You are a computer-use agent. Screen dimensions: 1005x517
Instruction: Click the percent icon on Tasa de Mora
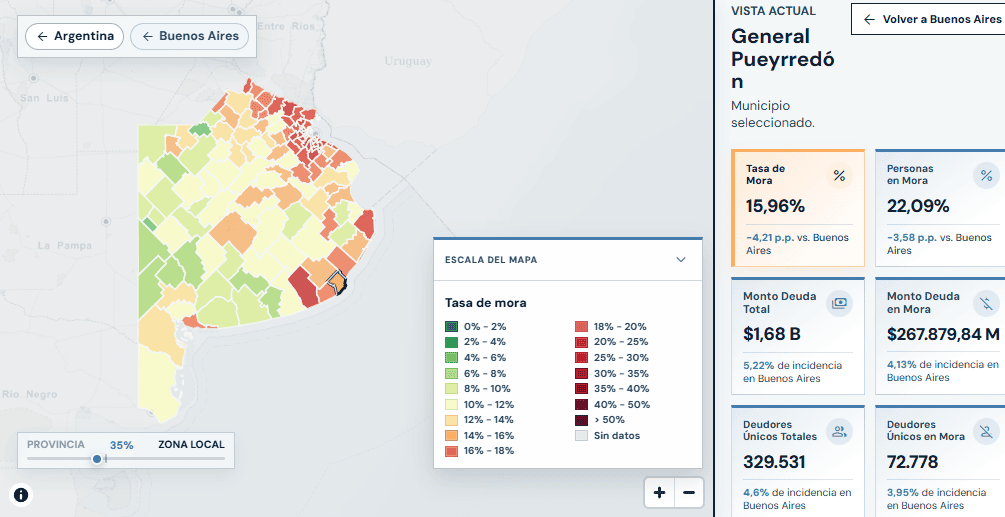tap(839, 176)
